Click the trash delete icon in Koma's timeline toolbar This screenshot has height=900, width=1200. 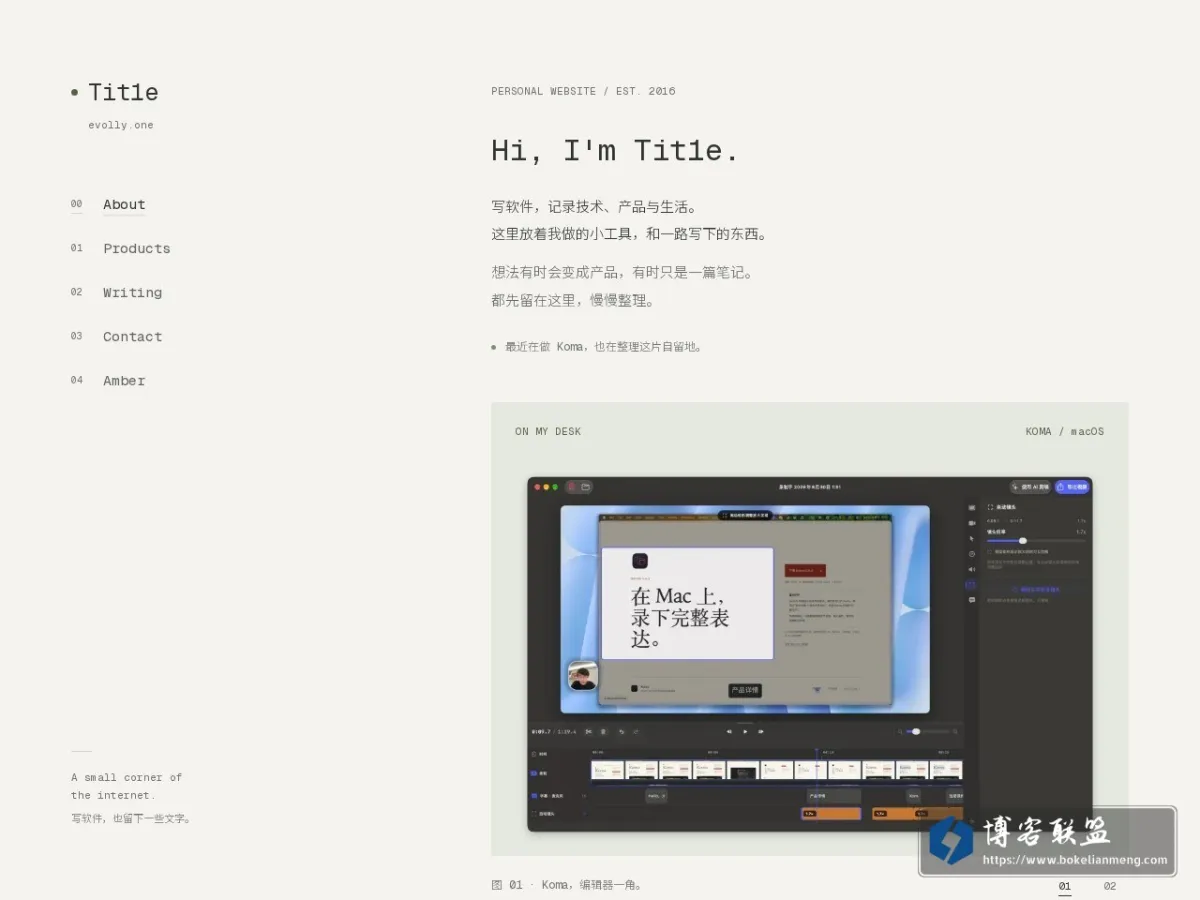pyautogui.click(x=603, y=731)
